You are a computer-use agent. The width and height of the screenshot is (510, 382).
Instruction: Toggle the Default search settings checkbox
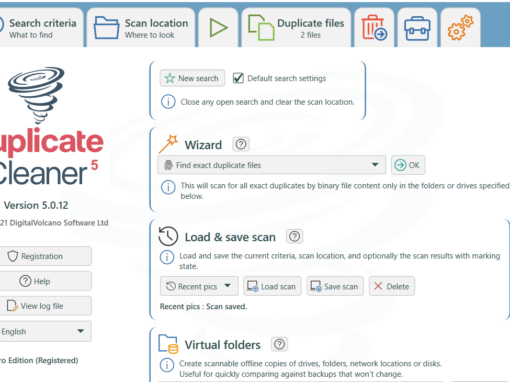pos(238,78)
